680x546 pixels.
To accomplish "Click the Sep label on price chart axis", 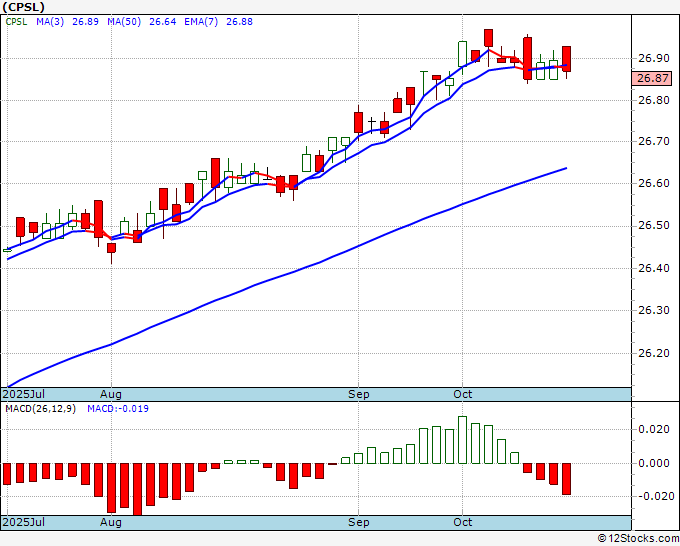I will [359, 394].
